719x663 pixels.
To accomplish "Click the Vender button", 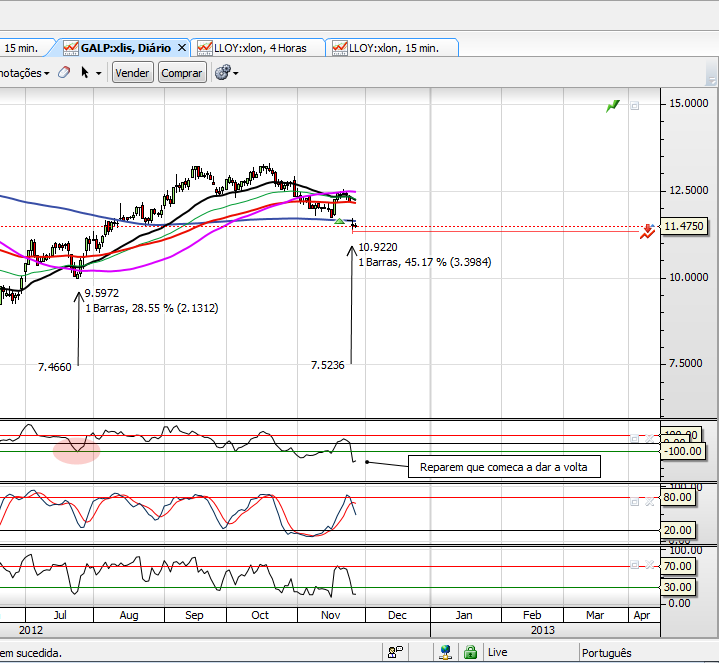I will (132, 73).
